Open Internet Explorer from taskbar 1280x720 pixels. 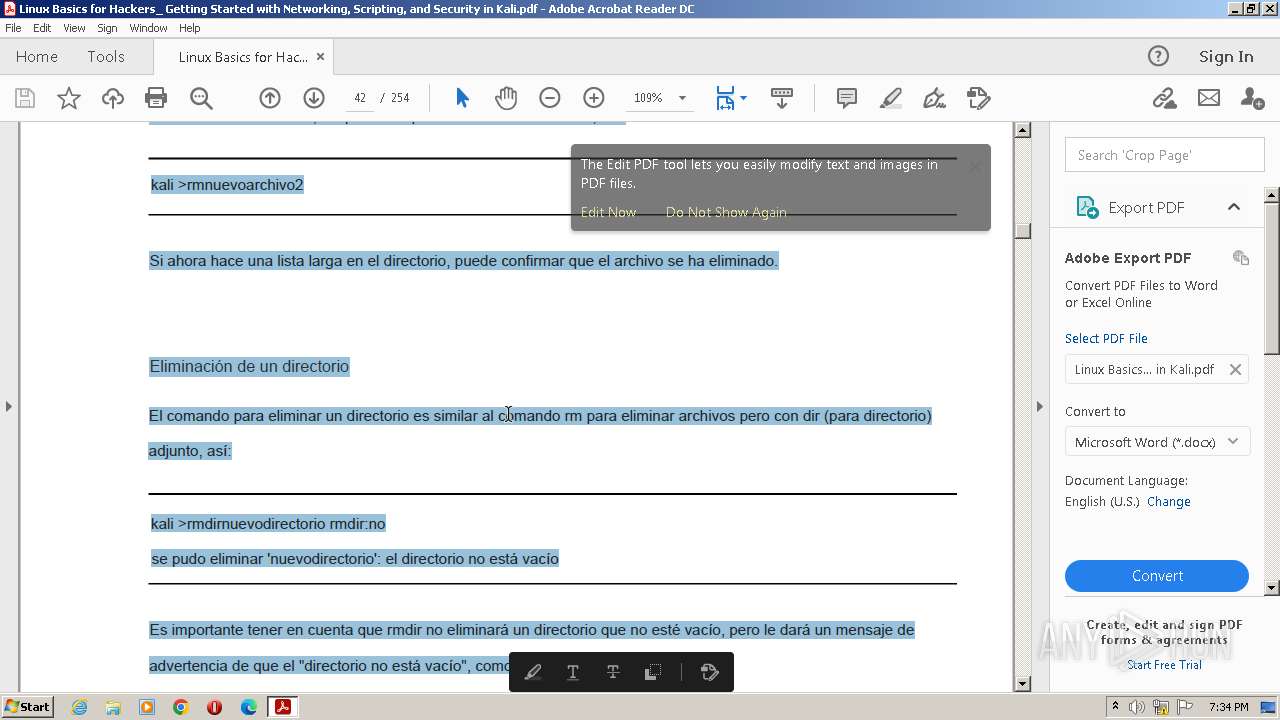point(79,707)
